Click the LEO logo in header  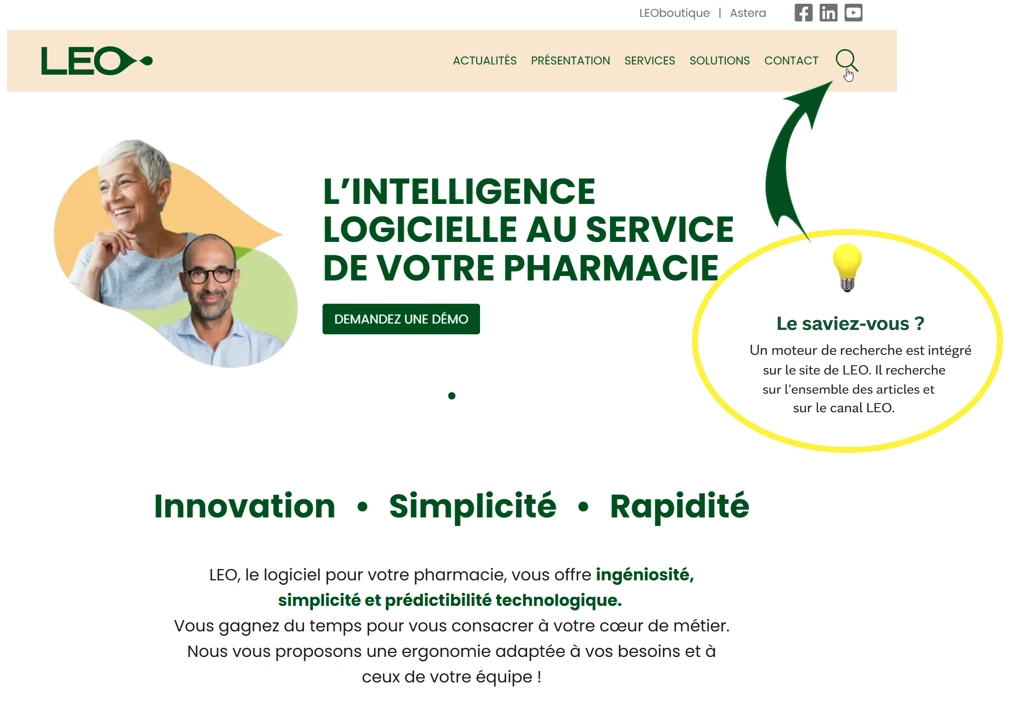click(x=96, y=60)
